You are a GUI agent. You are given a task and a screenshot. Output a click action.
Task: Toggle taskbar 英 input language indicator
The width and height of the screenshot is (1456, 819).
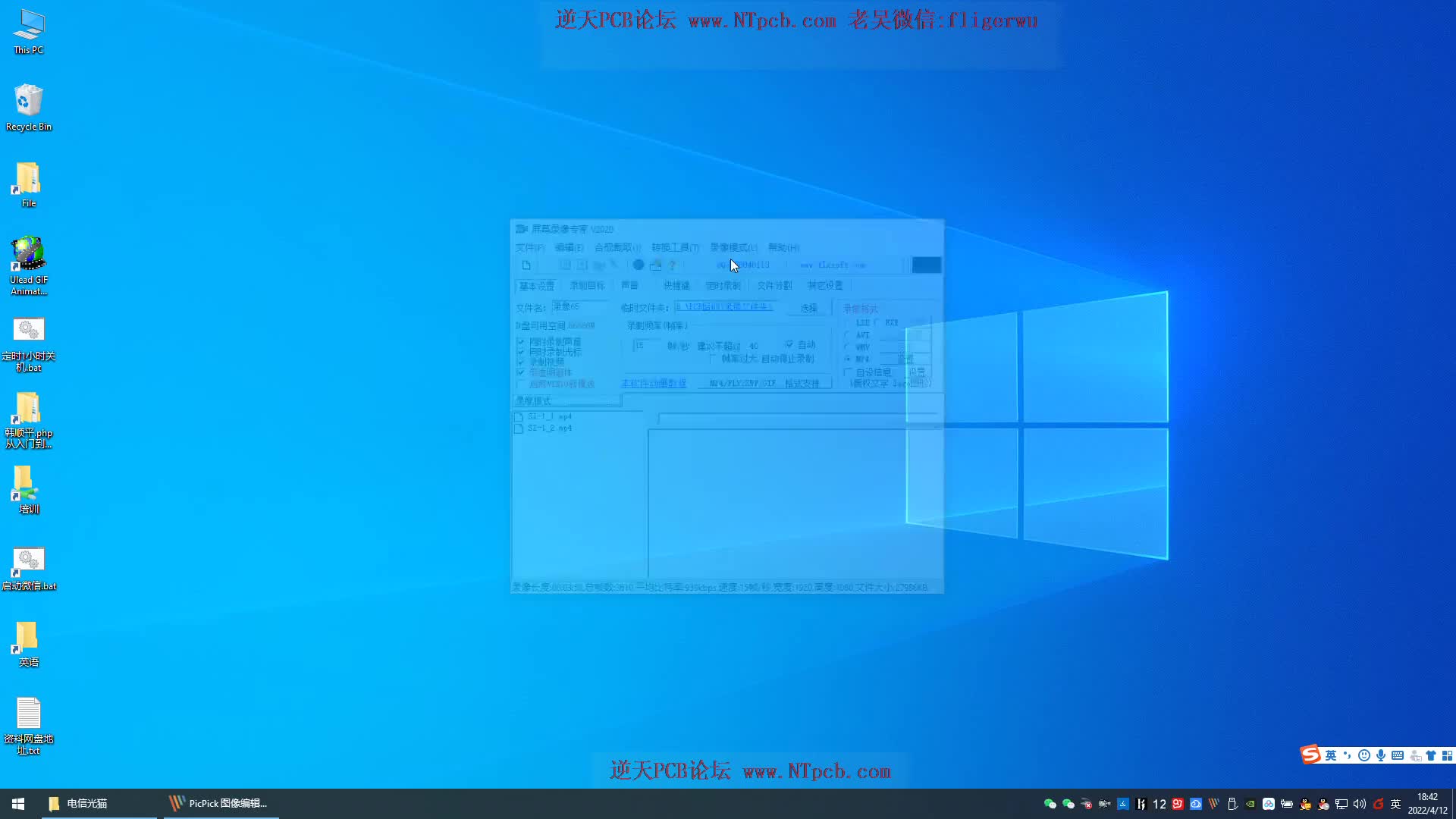click(x=1396, y=804)
